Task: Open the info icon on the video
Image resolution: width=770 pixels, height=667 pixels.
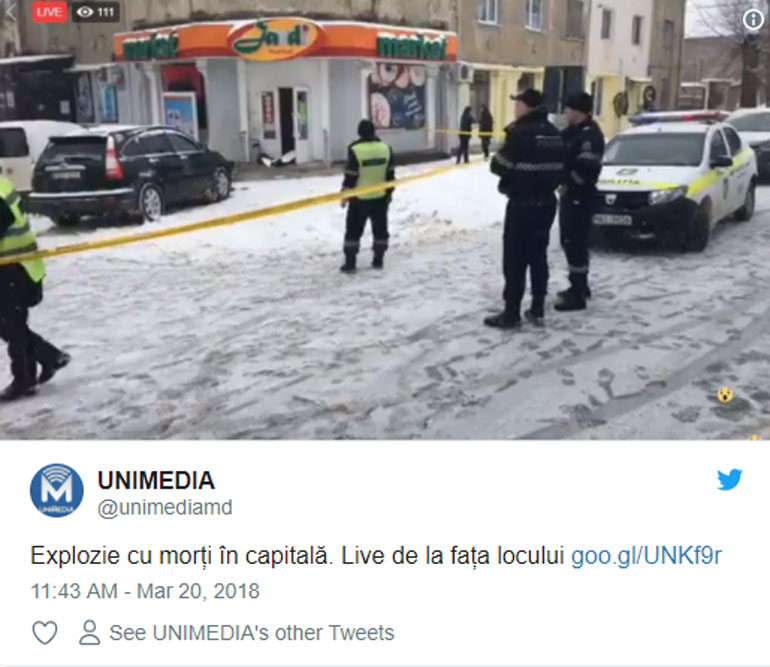Action: [x=753, y=20]
